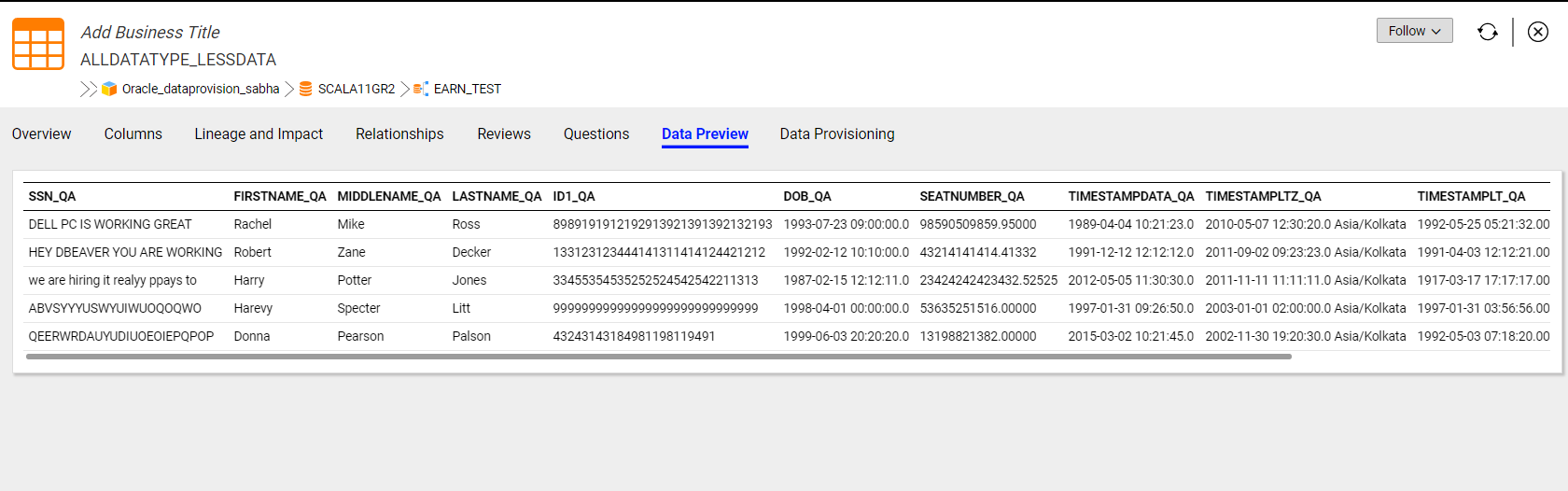
Task: Open the Lineage and Impact tab
Action: coord(259,134)
